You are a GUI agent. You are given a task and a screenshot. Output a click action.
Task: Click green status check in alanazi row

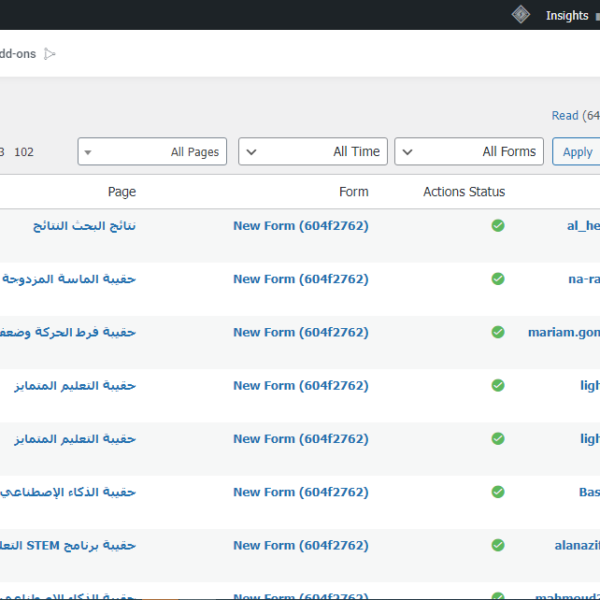point(498,545)
